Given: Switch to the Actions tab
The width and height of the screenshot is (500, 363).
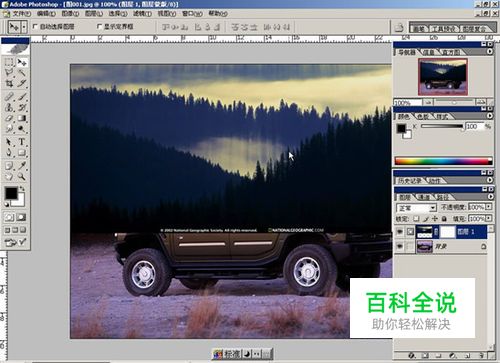Looking at the screenshot, I should [x=434, y=181].
